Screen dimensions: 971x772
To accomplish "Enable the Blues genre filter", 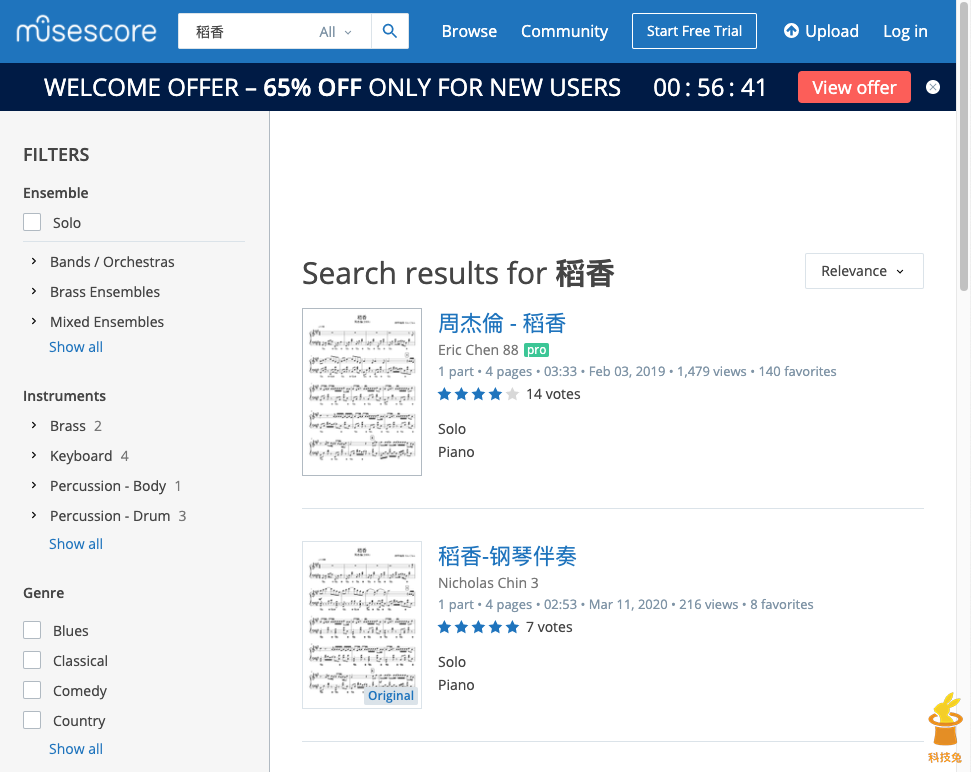I will pyautogui.click(x=32, y=630).
